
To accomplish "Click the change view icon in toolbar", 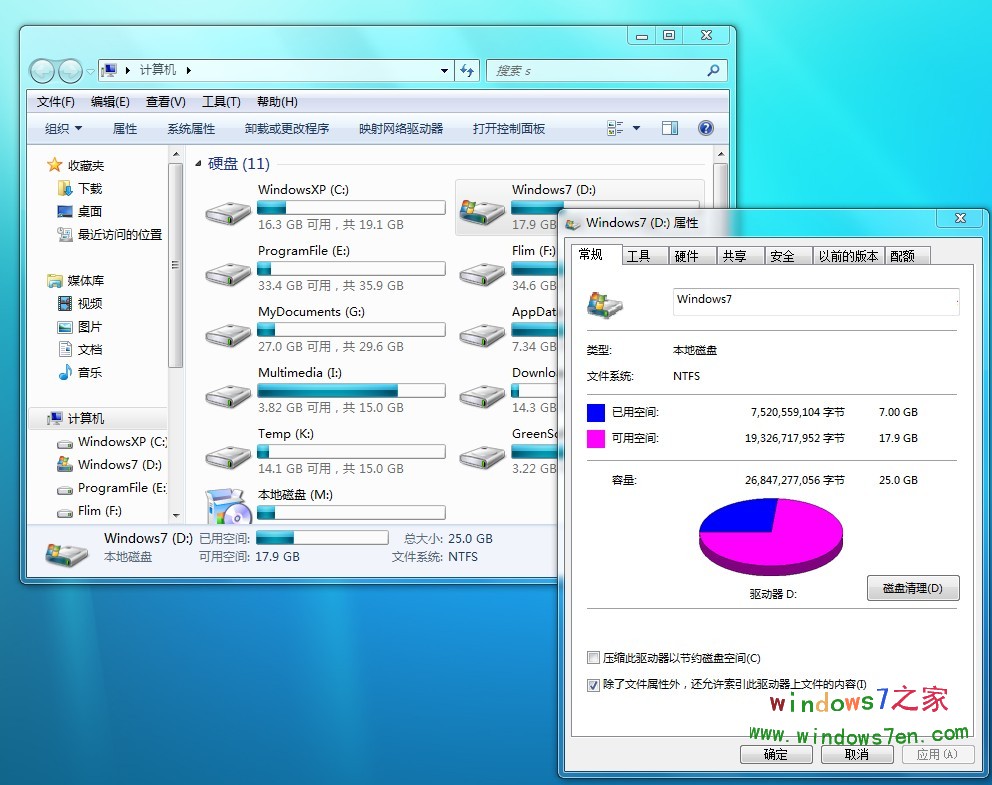I will pyautogui.click(x=616, y=128).
